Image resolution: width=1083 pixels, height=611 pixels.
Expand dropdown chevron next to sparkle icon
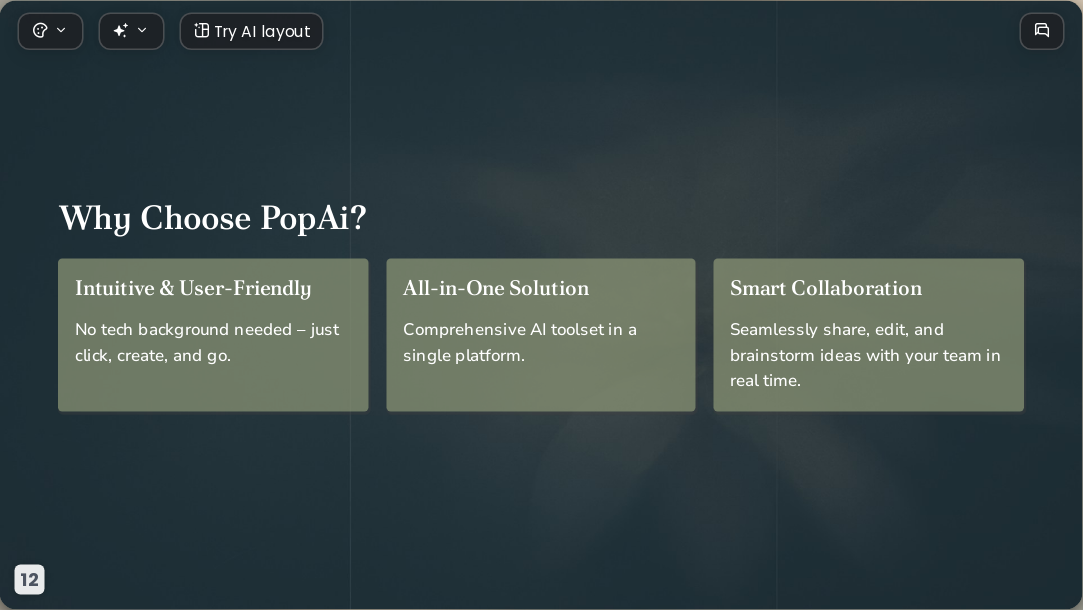tap(142, 30)
